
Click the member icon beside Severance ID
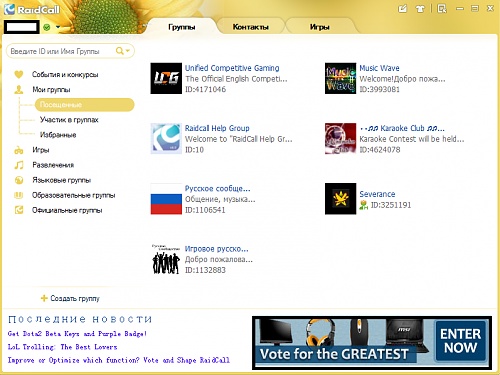tap(363, 205)
